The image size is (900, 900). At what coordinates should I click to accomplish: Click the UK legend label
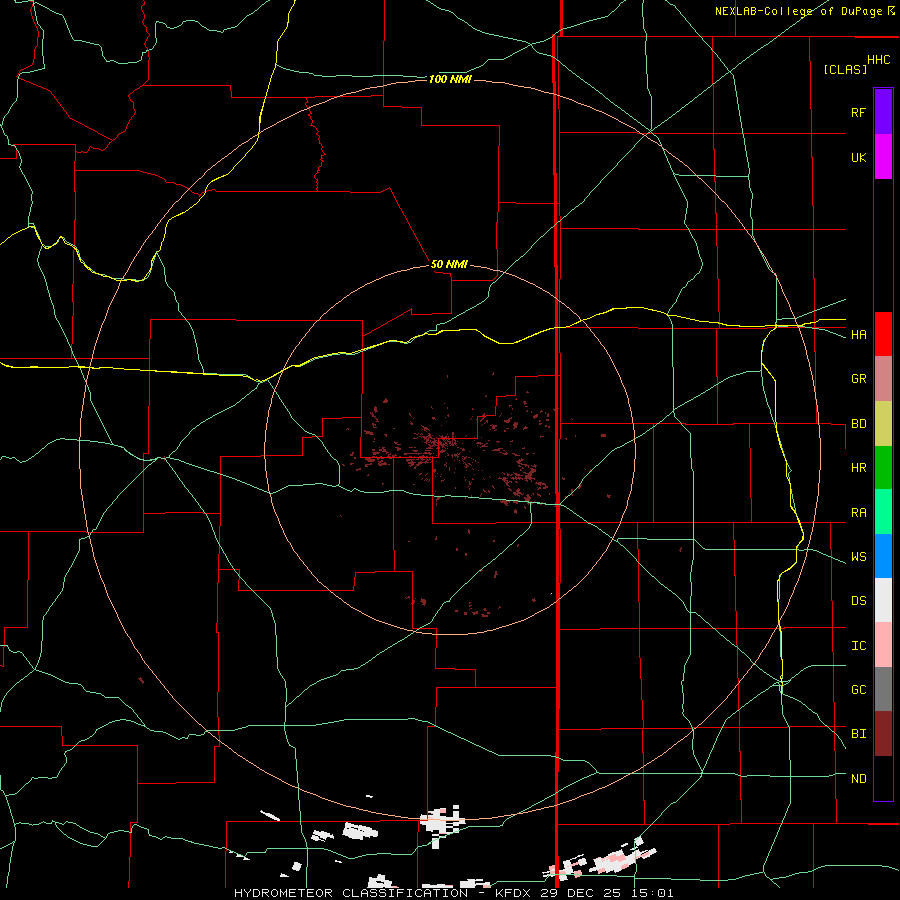coord(858,157)
